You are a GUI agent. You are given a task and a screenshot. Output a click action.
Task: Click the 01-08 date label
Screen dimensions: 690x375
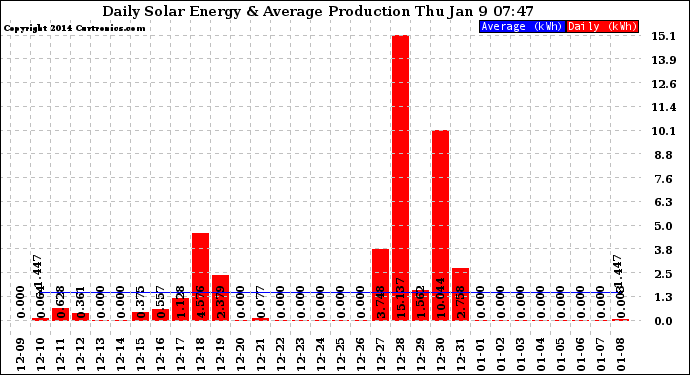click(621, 355)
